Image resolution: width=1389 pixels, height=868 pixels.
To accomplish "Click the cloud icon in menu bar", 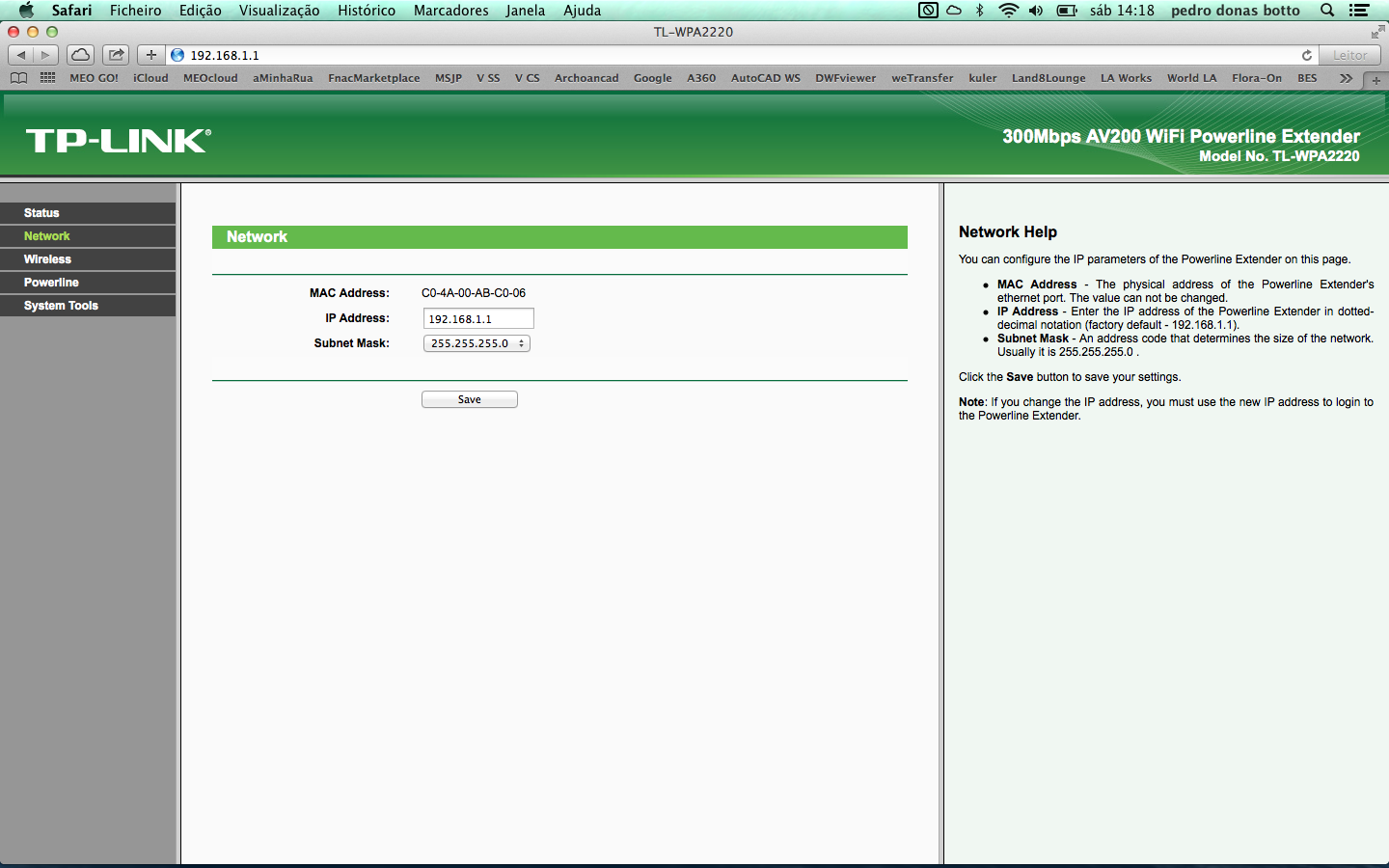I will coord(954,11).
